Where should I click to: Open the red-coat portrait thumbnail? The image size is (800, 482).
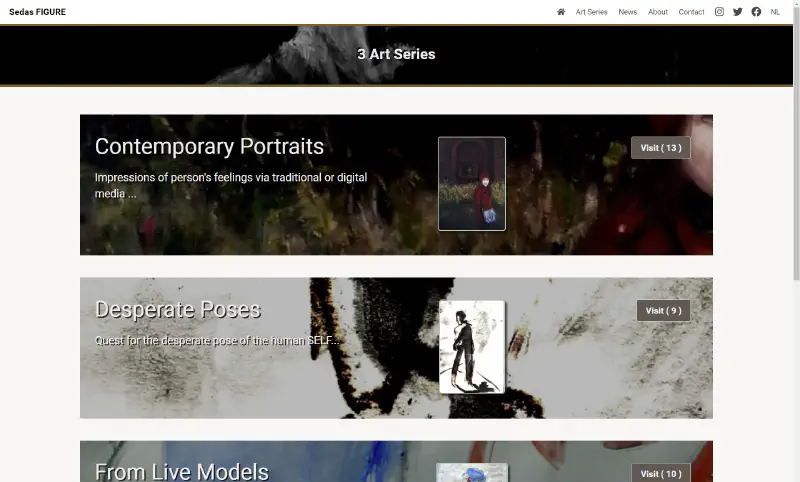(x=472, y=184)
